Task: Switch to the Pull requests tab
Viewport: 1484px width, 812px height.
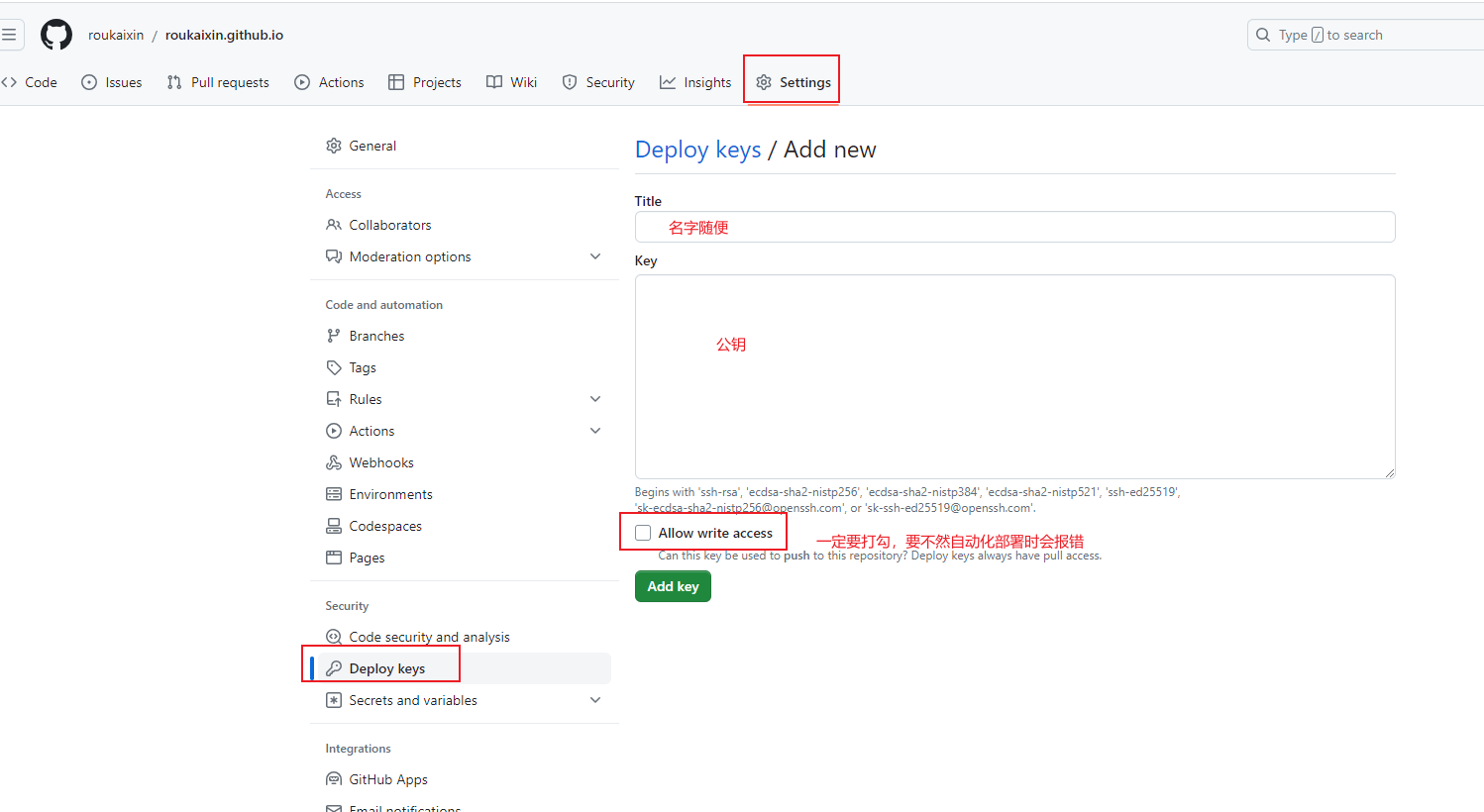Action: (218, 82)
